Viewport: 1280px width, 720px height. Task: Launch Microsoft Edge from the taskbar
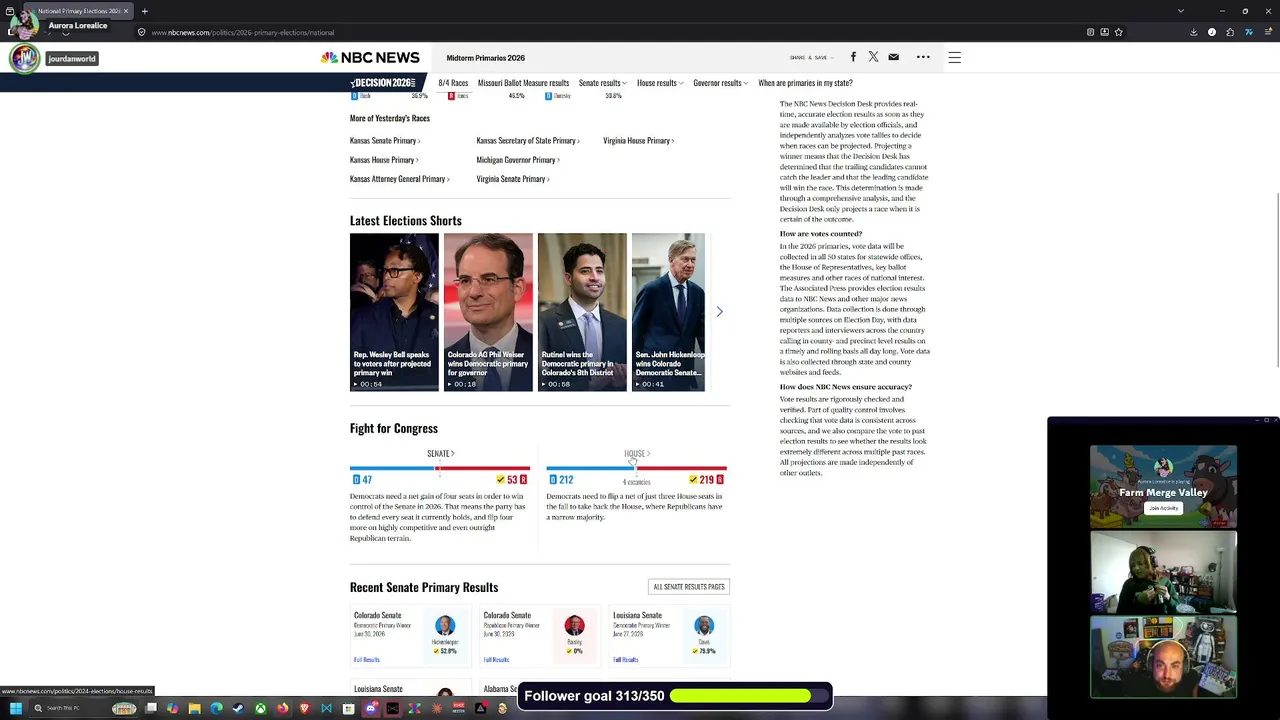coord(216,709)
